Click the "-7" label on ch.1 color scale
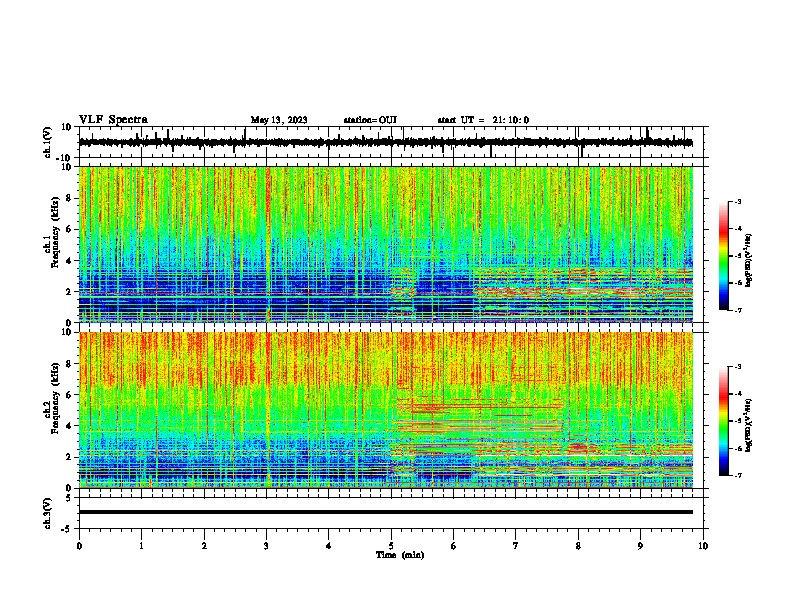This screenshot has width=792, height=612. pyautogui.click(x=738, y=310)
